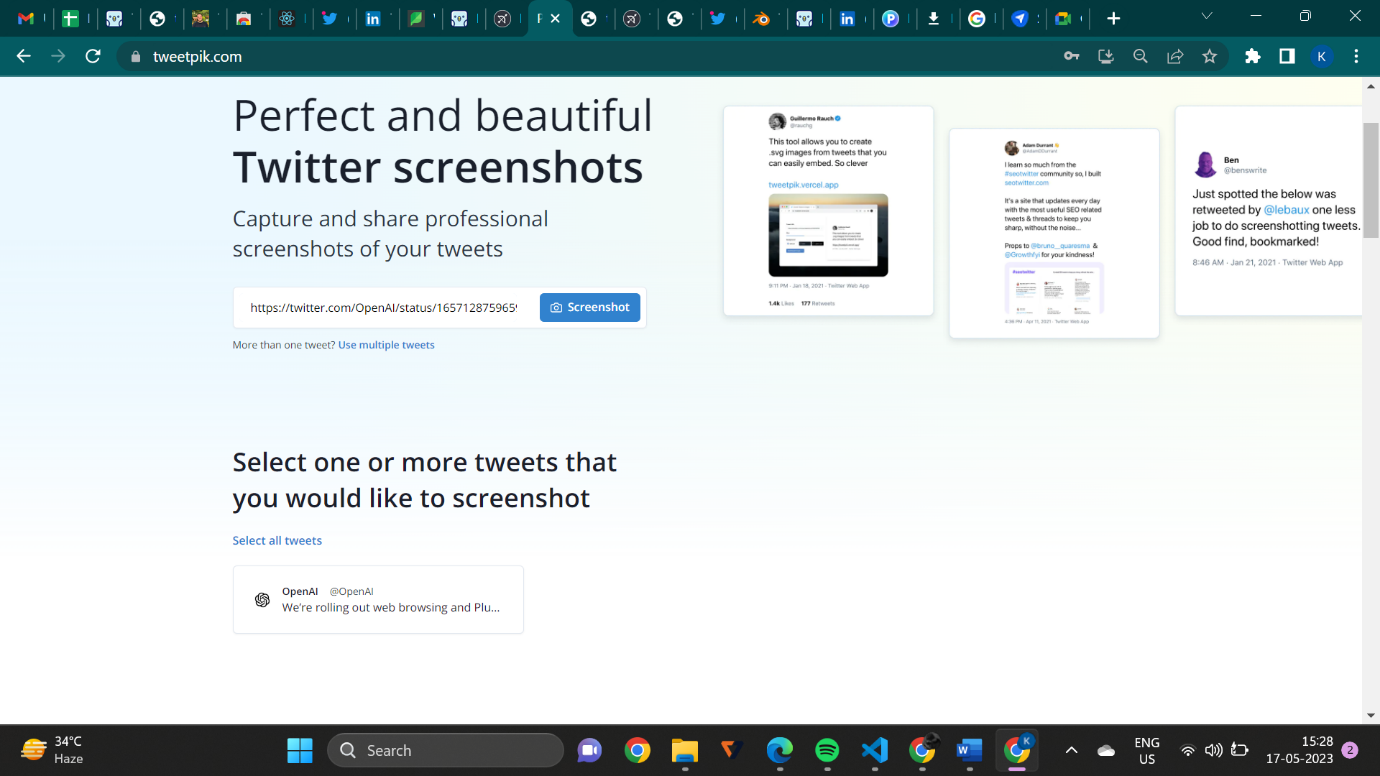Open the React browser tab

point(287,18)
